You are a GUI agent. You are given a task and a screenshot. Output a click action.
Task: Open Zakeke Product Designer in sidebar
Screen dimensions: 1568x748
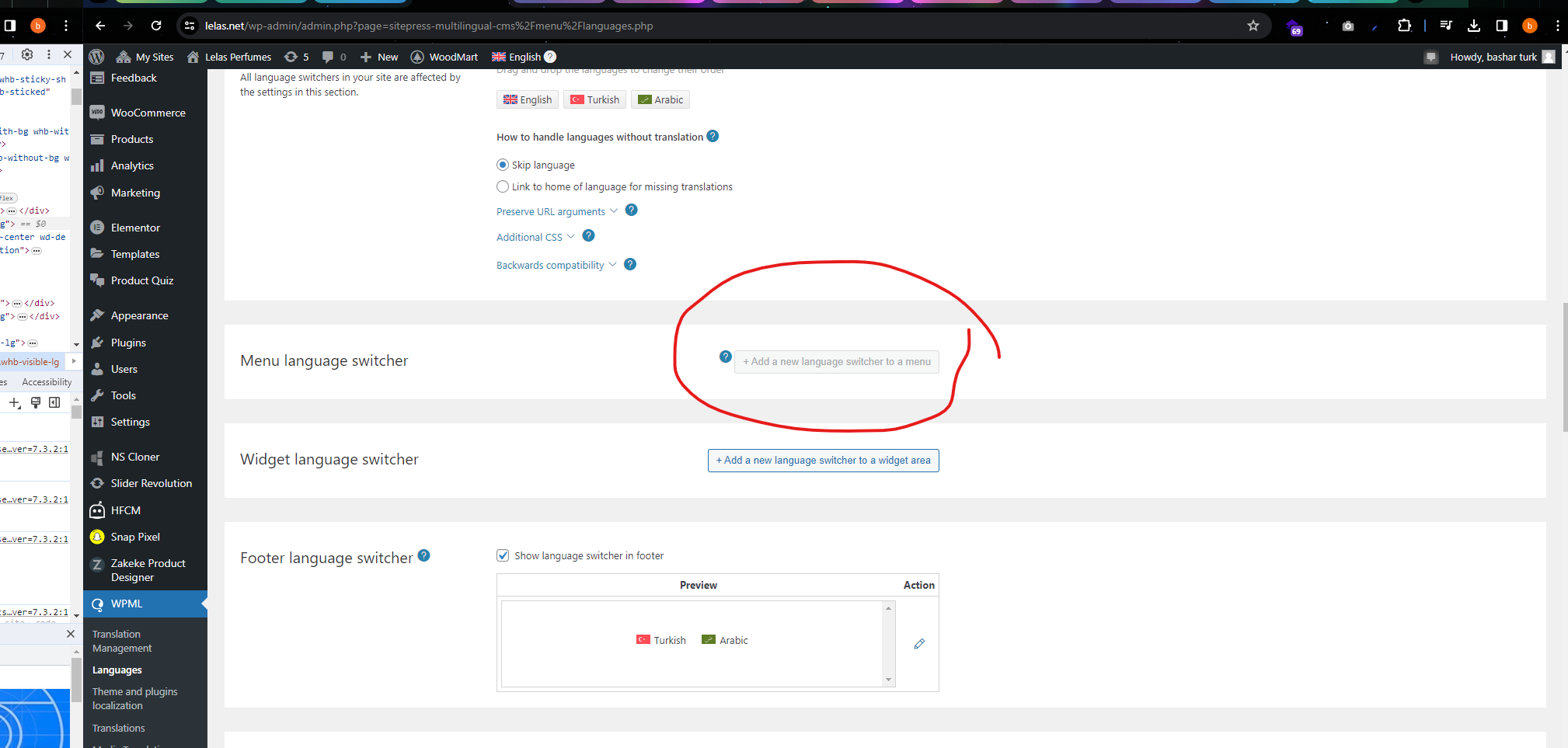click(145, 570)
